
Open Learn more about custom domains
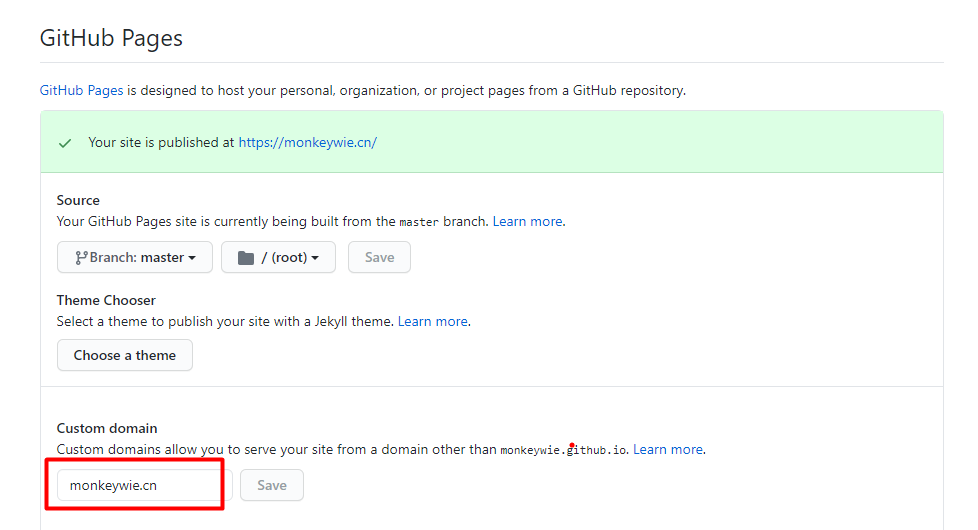coord(667,449)
